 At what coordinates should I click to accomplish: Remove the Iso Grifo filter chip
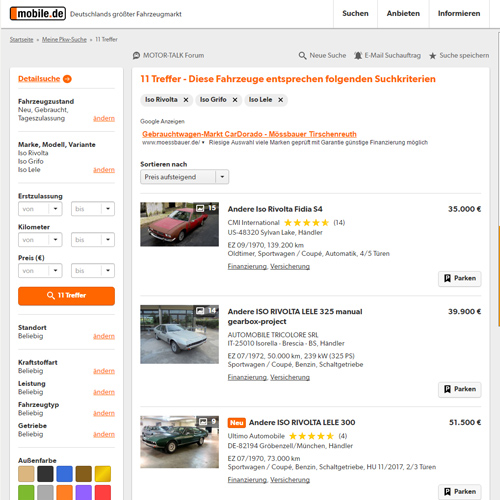(235, 100)
